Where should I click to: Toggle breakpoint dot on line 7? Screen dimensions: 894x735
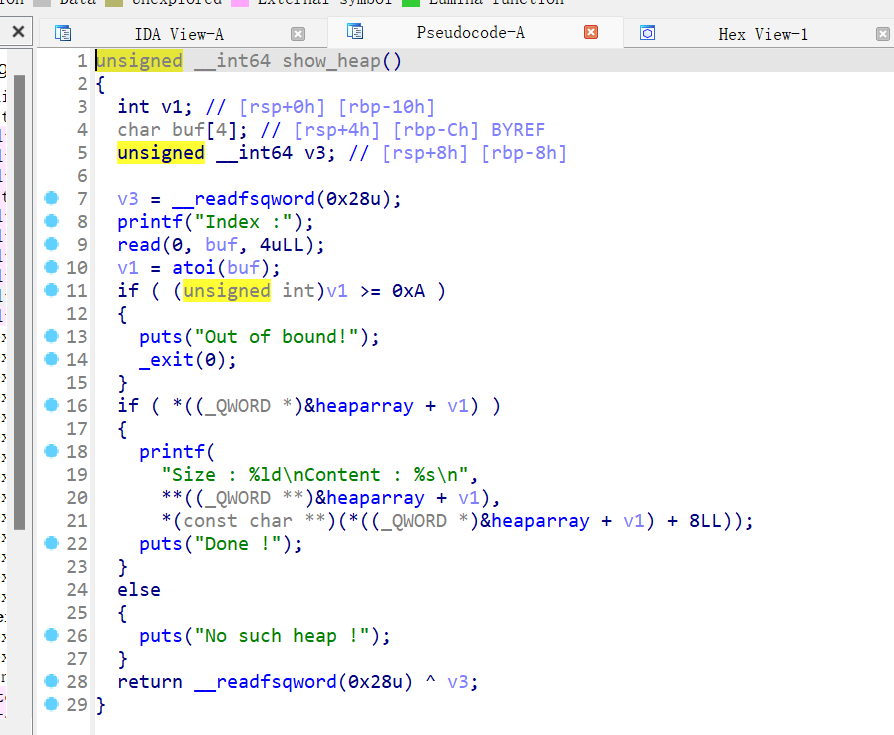click(52, 198)
